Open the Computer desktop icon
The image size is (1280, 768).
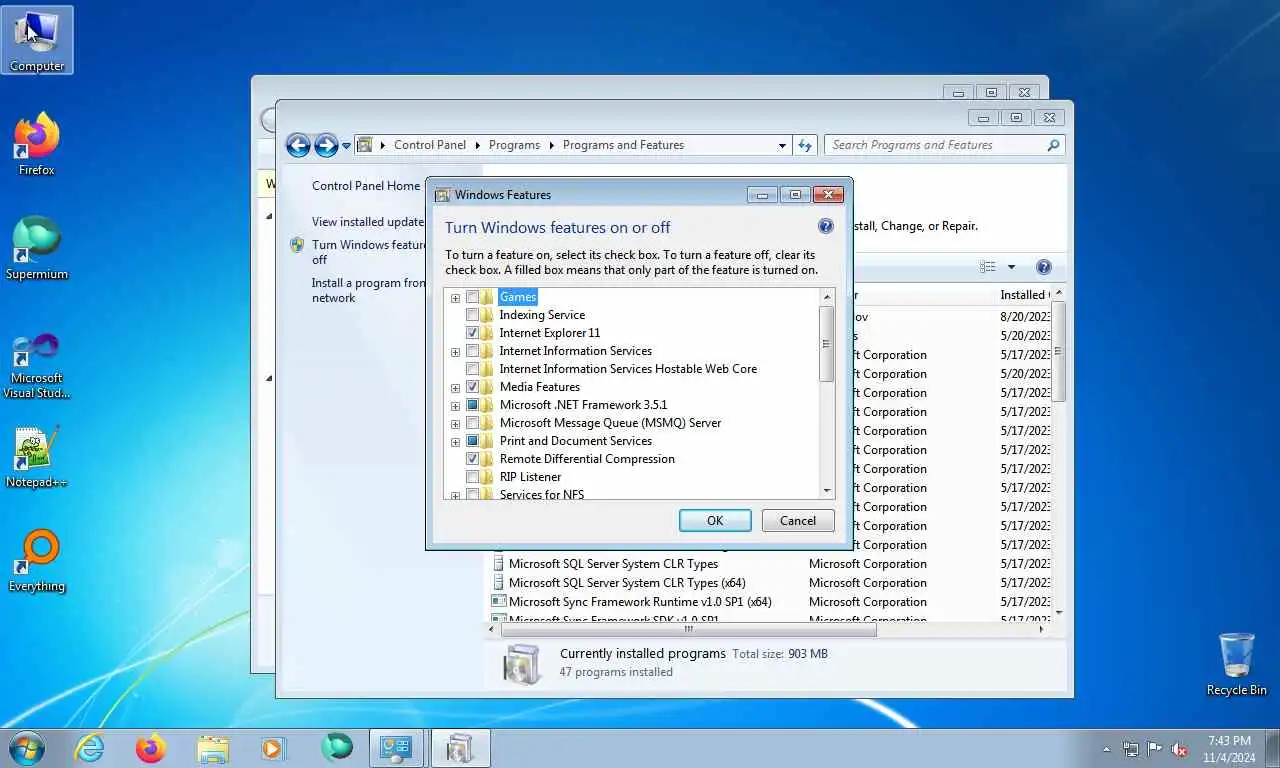tap(37, 40)
